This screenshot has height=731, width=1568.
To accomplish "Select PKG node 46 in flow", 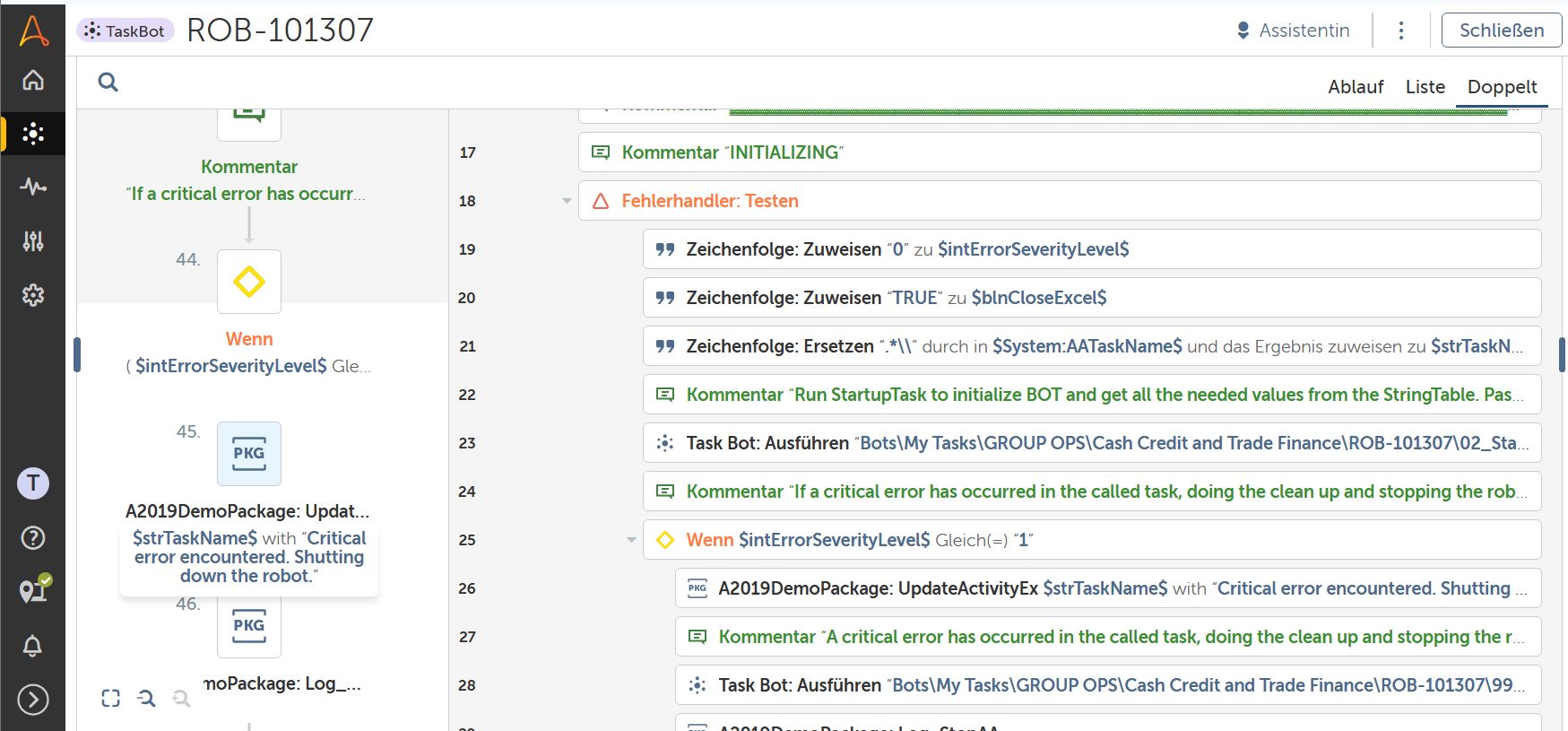I will point(249,626).
